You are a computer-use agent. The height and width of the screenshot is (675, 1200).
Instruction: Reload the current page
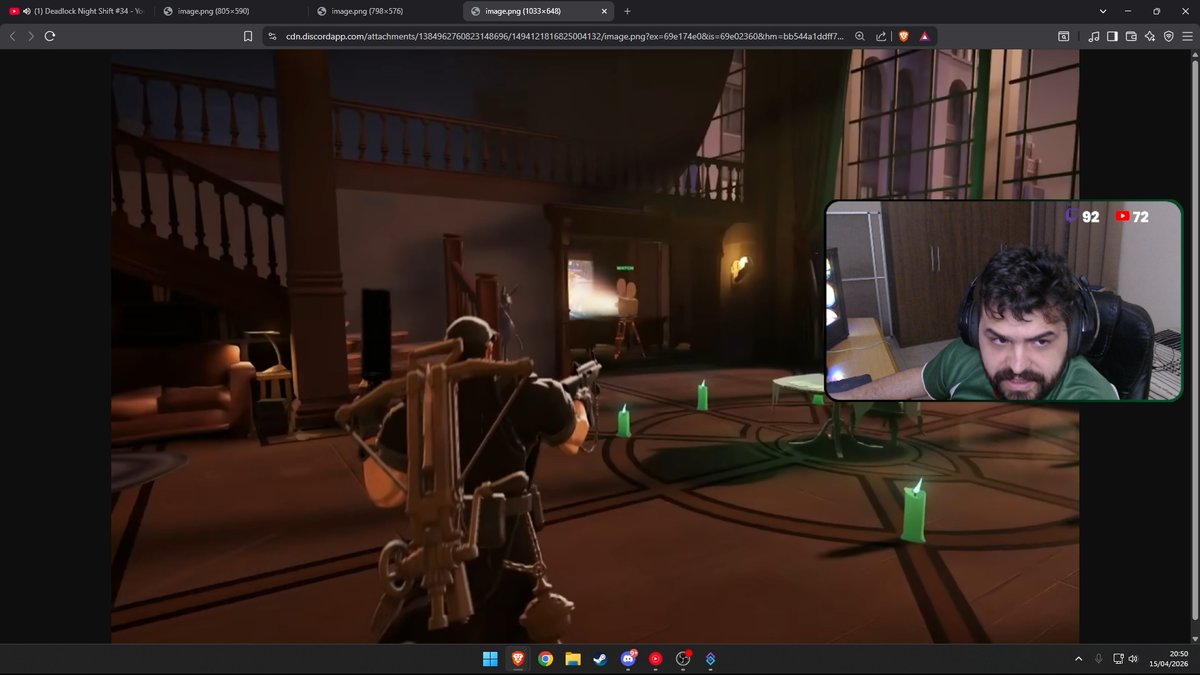click(x=50, y=36)
